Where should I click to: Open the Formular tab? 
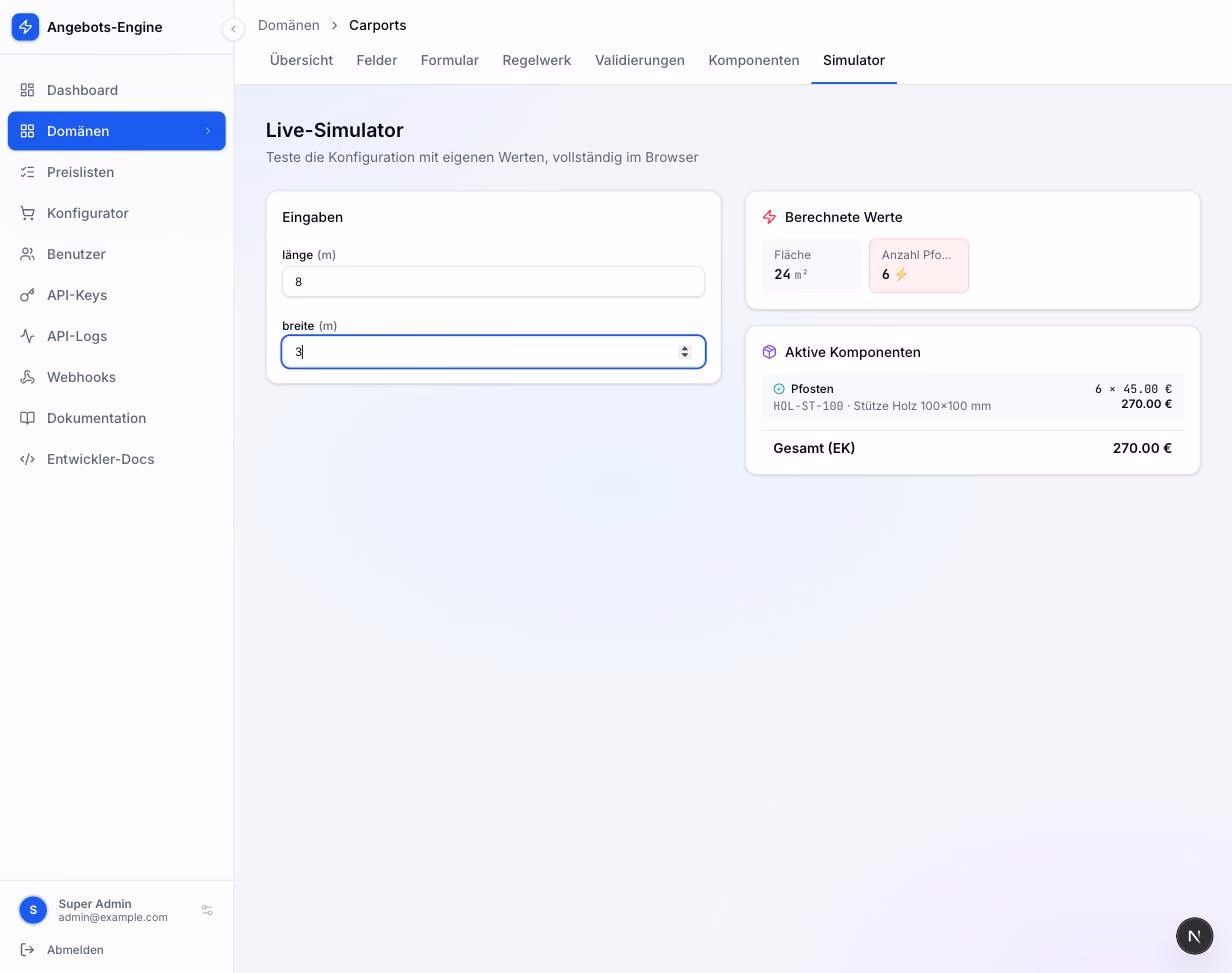(x=450, y=60)
